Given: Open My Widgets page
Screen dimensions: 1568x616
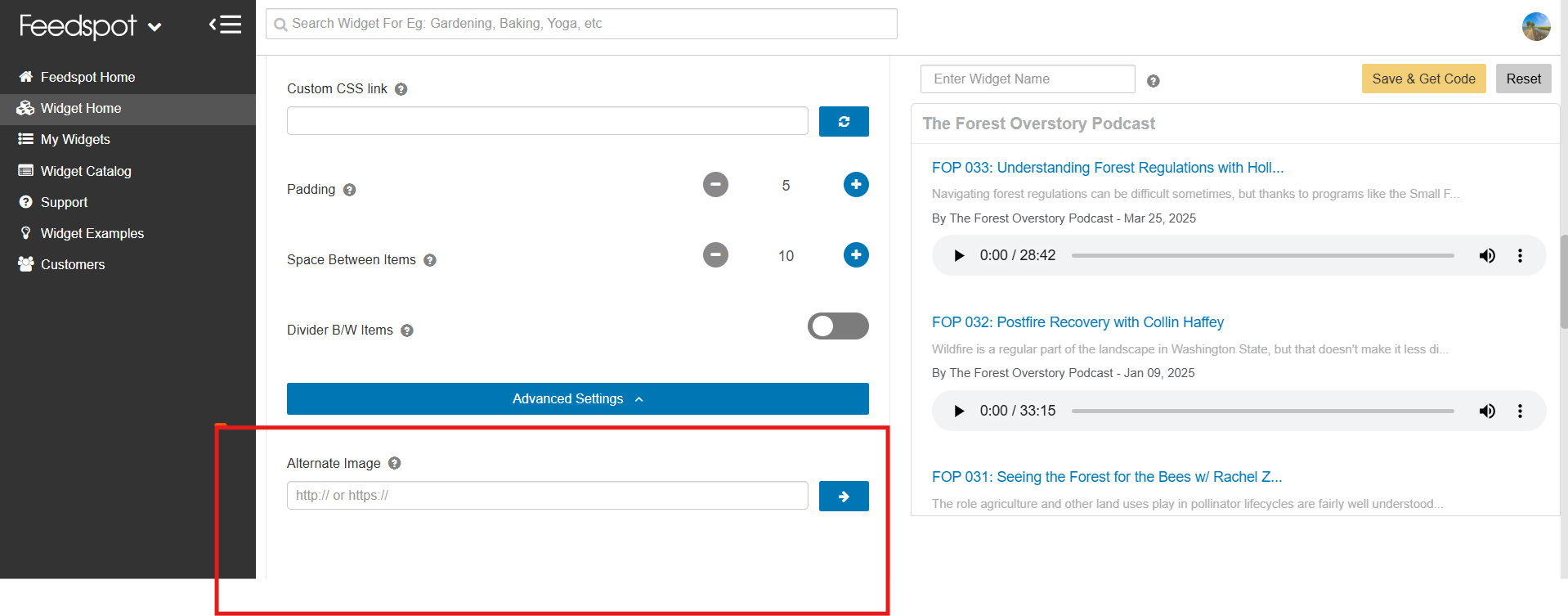Looking at the screenshot, I should [x=75, y=139].
